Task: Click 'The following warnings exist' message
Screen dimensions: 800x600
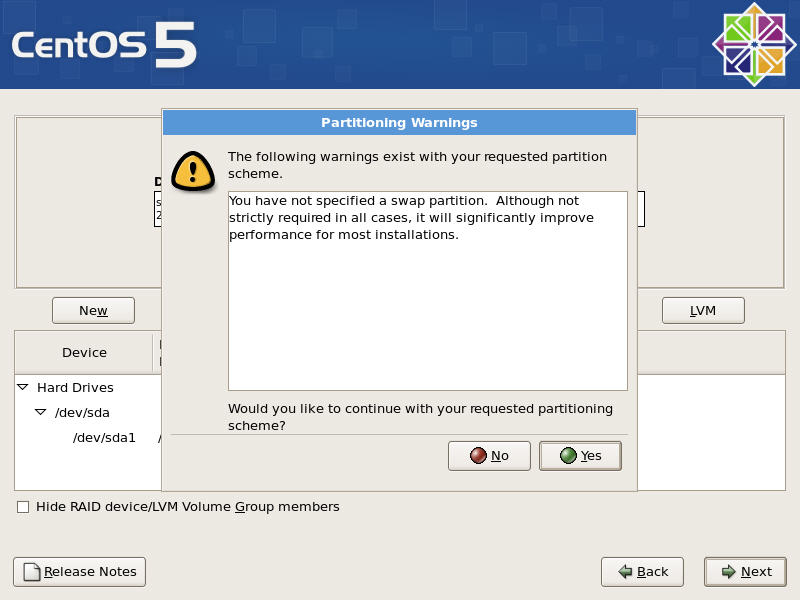Action: pyautogui.click(x=417, y=165)
